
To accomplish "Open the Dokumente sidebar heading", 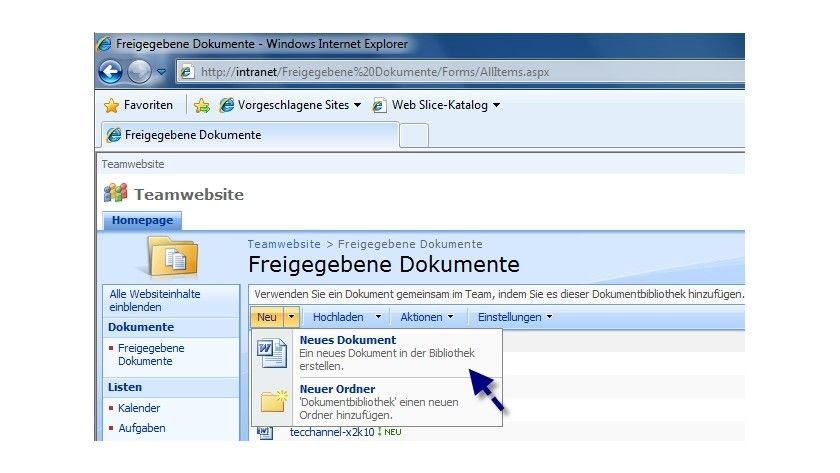I will [x=141, y=327].
